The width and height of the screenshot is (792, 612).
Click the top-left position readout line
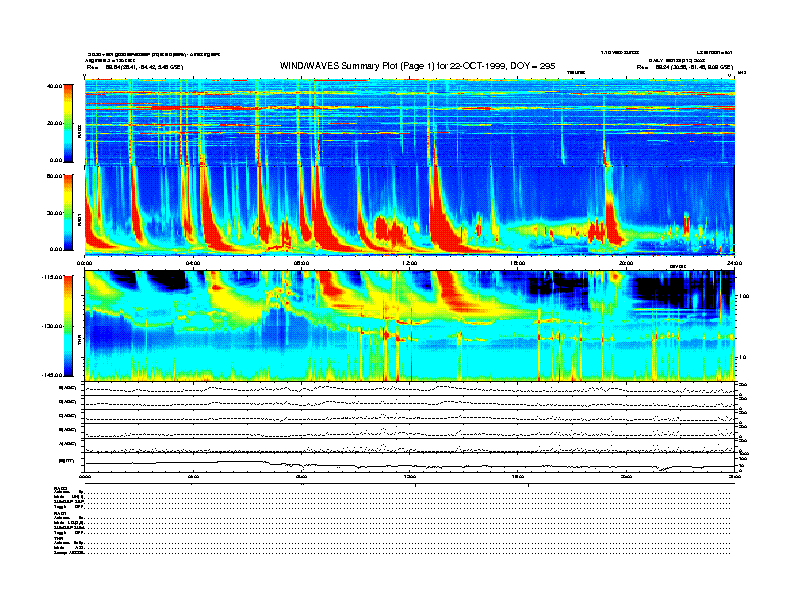[x=134, y=67]
